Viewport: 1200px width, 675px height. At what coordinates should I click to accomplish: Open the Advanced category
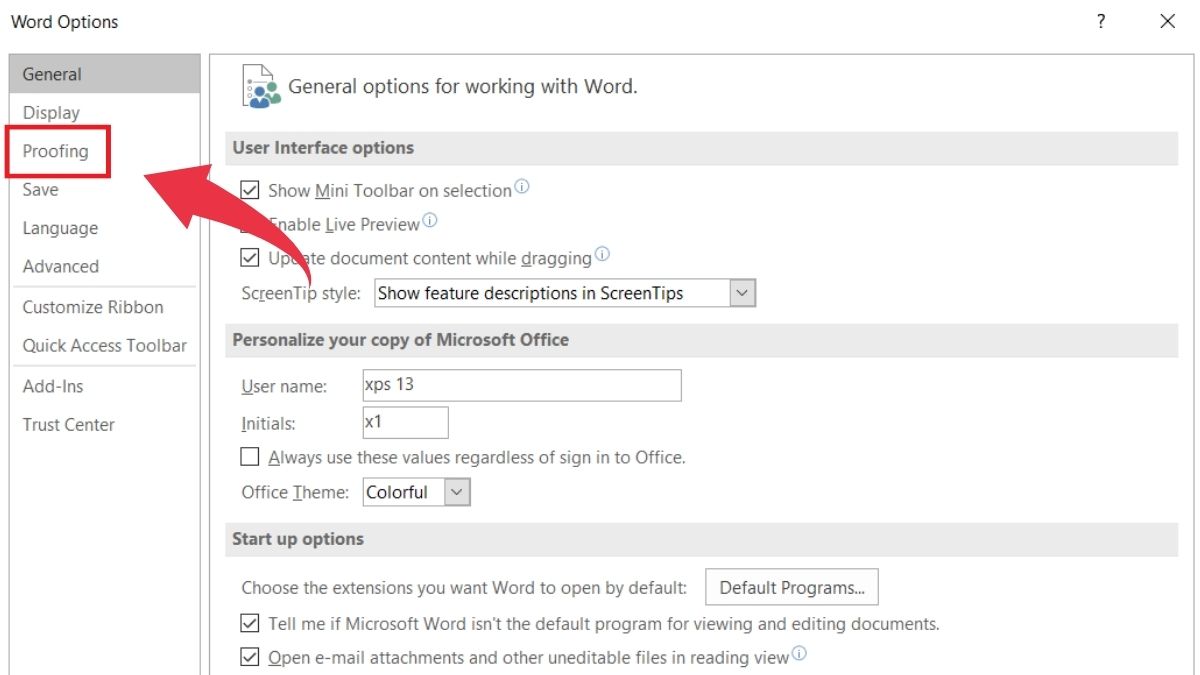pyautogui.click(x=105, y=266)
